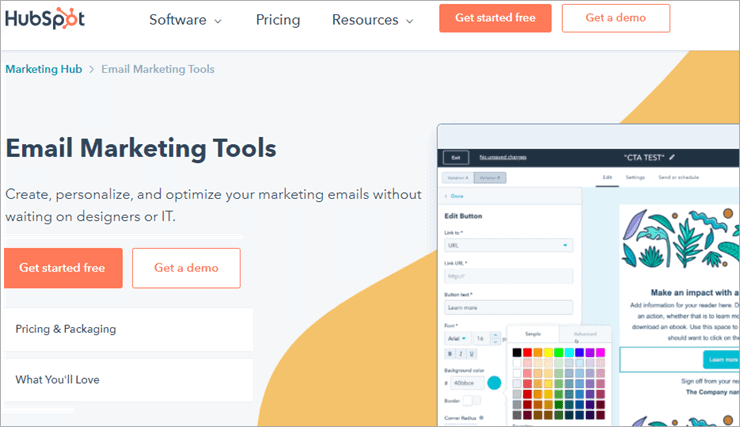Switch to Variation B
Image resolution: width=740 pixels, height=427 pixels.
point(490,178)
